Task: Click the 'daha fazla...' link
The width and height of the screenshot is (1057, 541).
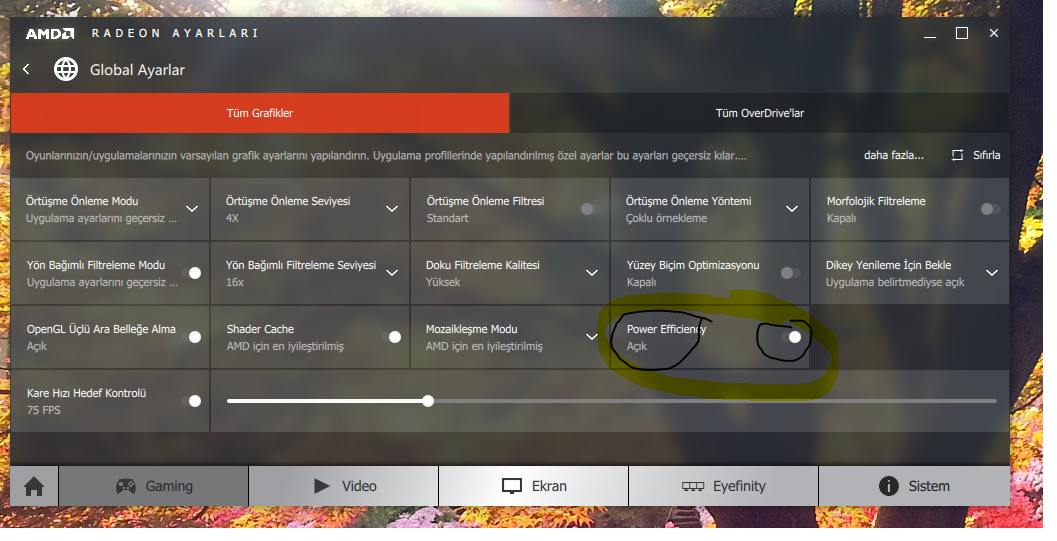Action: pyautogui.click(x=894, y=155)
